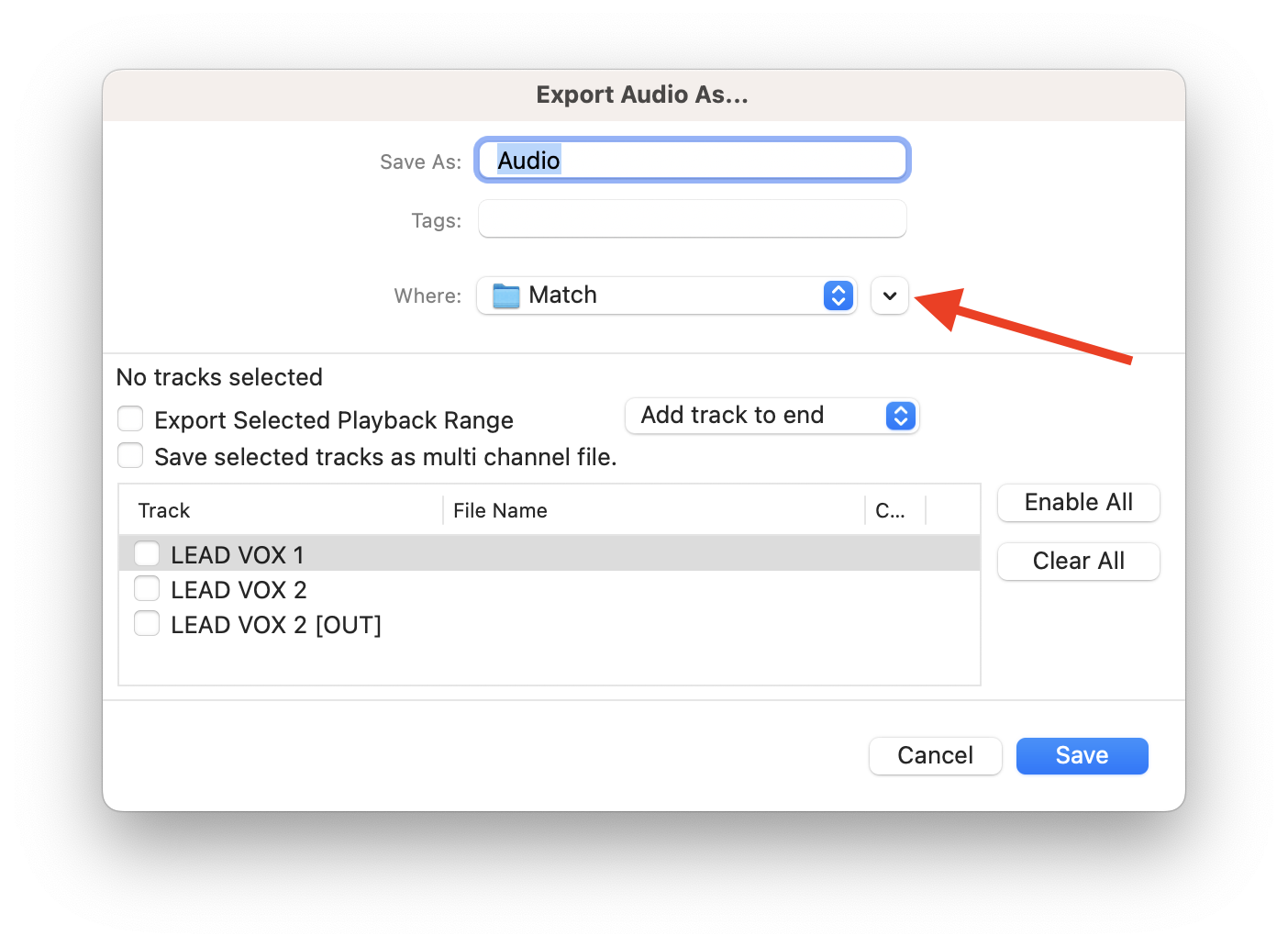Toggle Save selected tracks as multi channel file
This screenshot has width=1288, height=947.
[x=130, y=456]
